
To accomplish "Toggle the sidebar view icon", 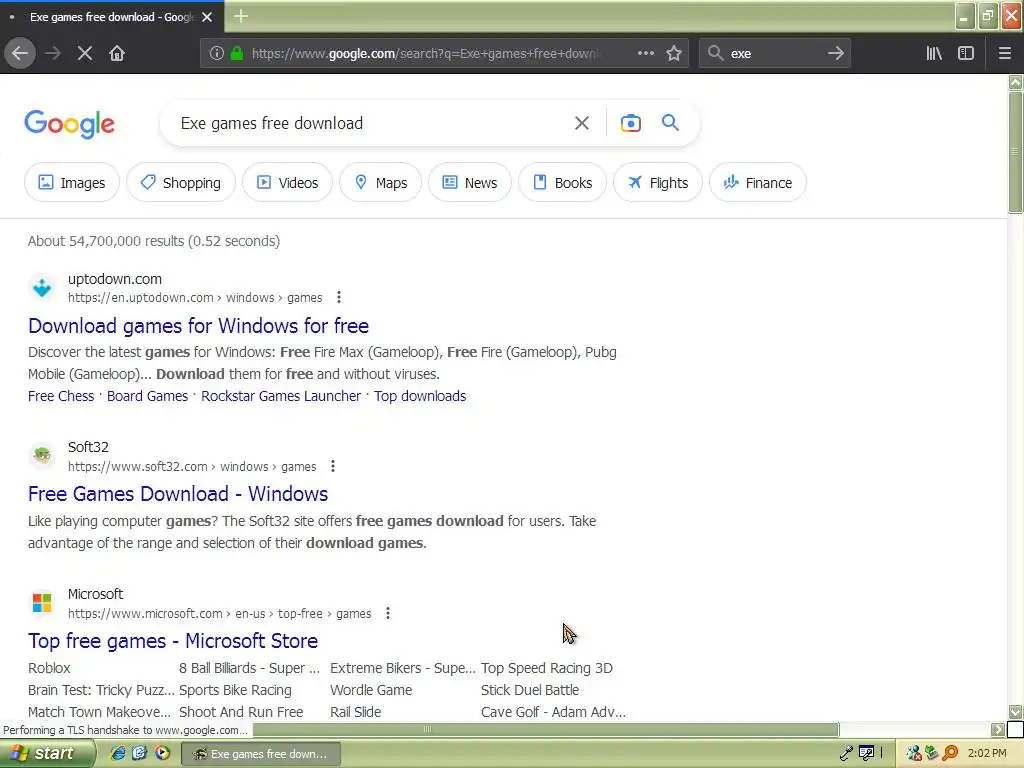I will pos(966,54).
